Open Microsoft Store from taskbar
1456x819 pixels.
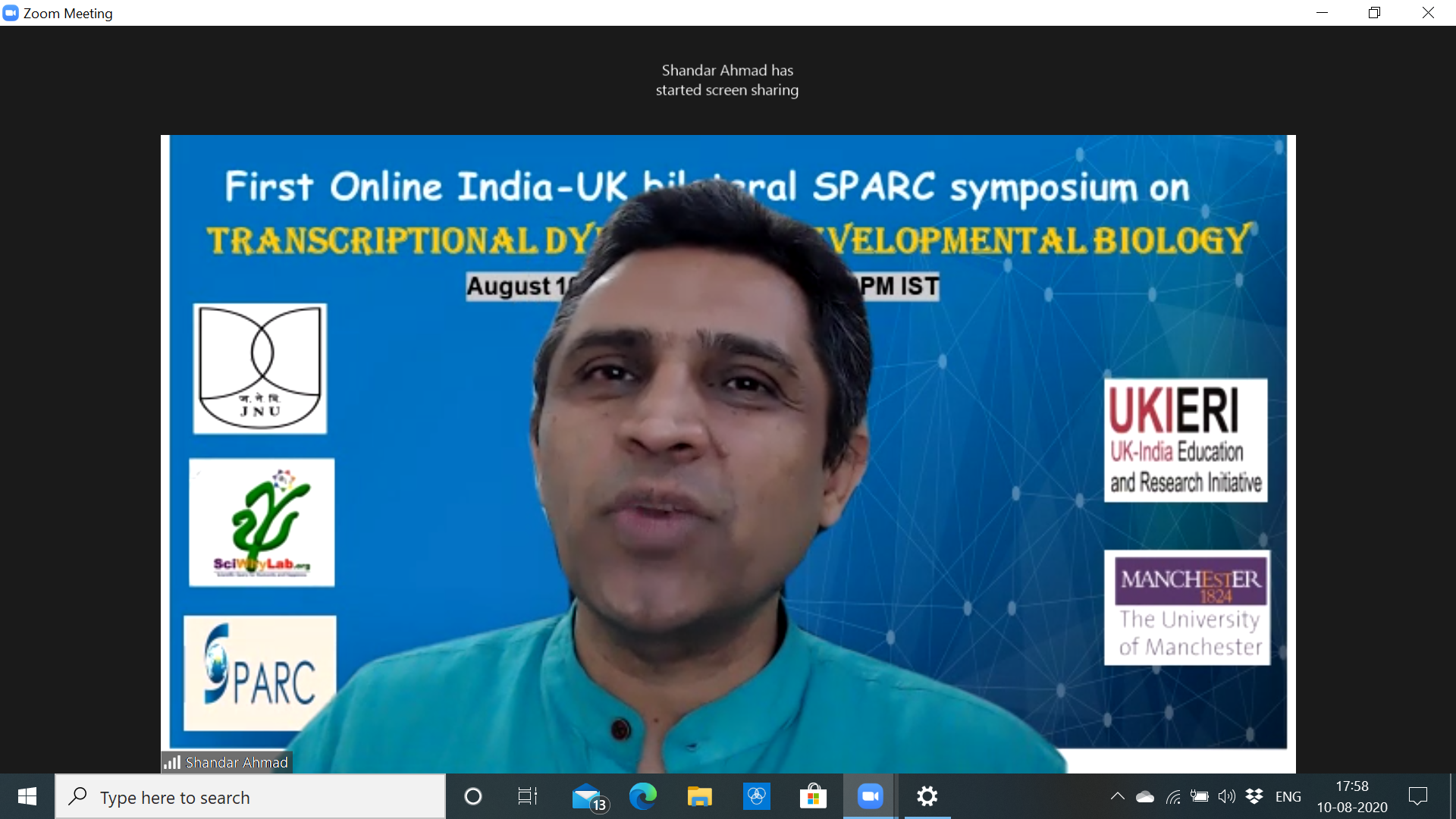click(813, 796)
